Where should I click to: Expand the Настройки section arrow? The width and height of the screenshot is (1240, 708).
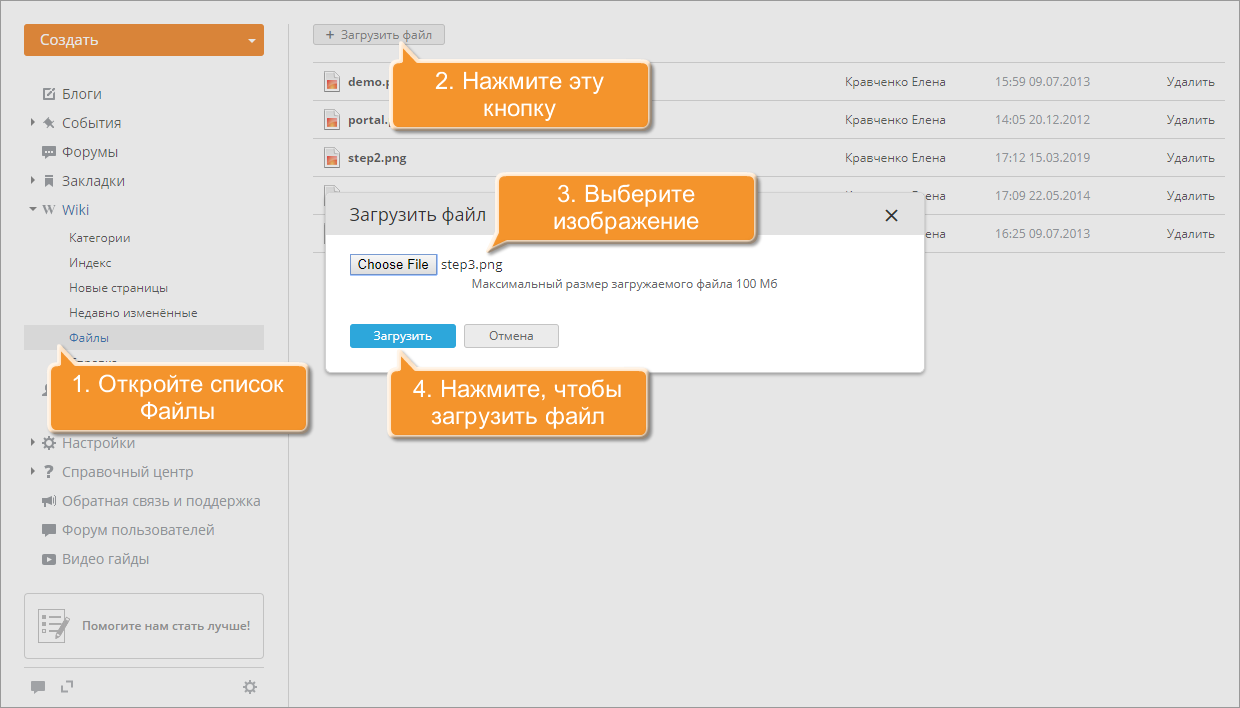point(33,443)
